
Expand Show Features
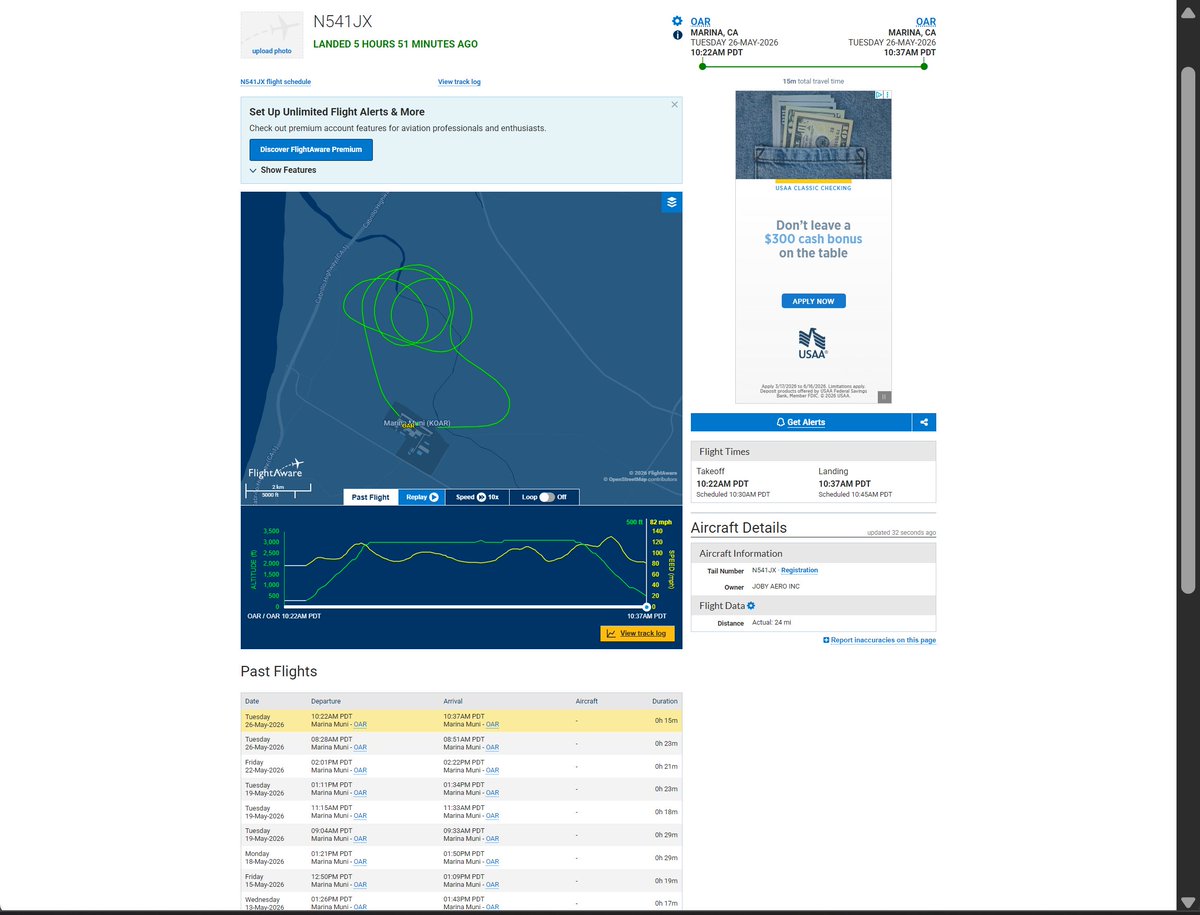coord(283,170)
